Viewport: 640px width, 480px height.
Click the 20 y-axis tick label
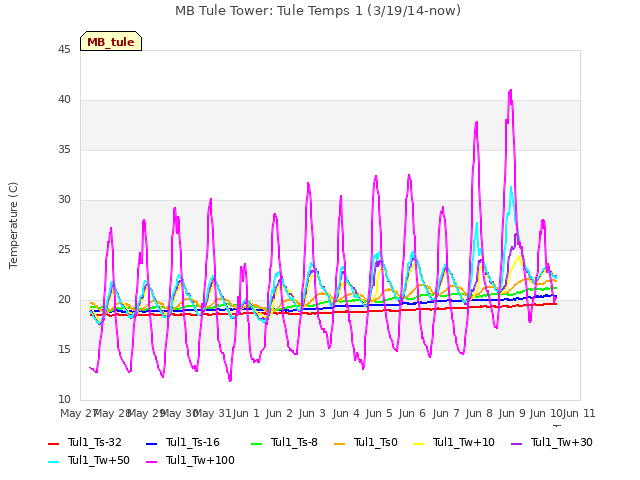(64, 300)
